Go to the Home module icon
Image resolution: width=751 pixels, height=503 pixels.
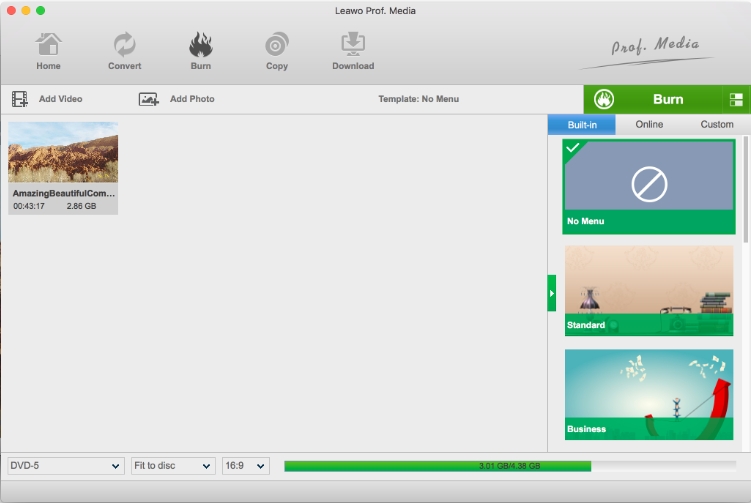tap(48, 44)
